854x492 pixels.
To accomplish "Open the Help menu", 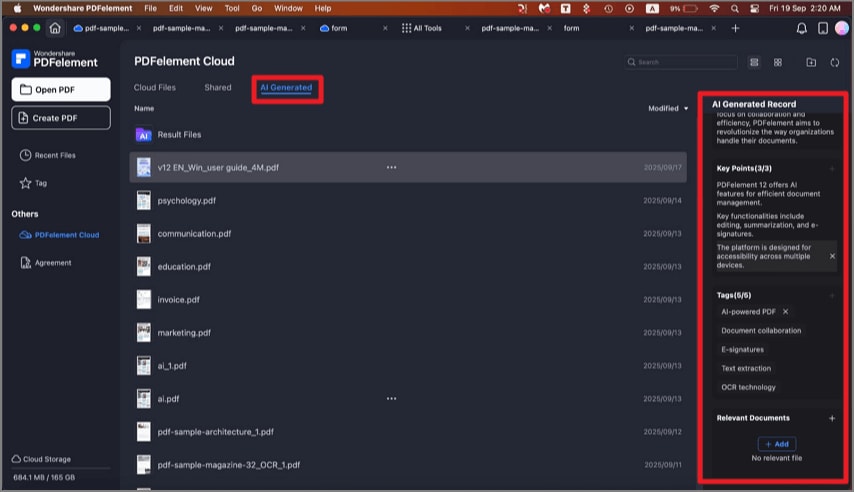I will [x=322, y=8].
